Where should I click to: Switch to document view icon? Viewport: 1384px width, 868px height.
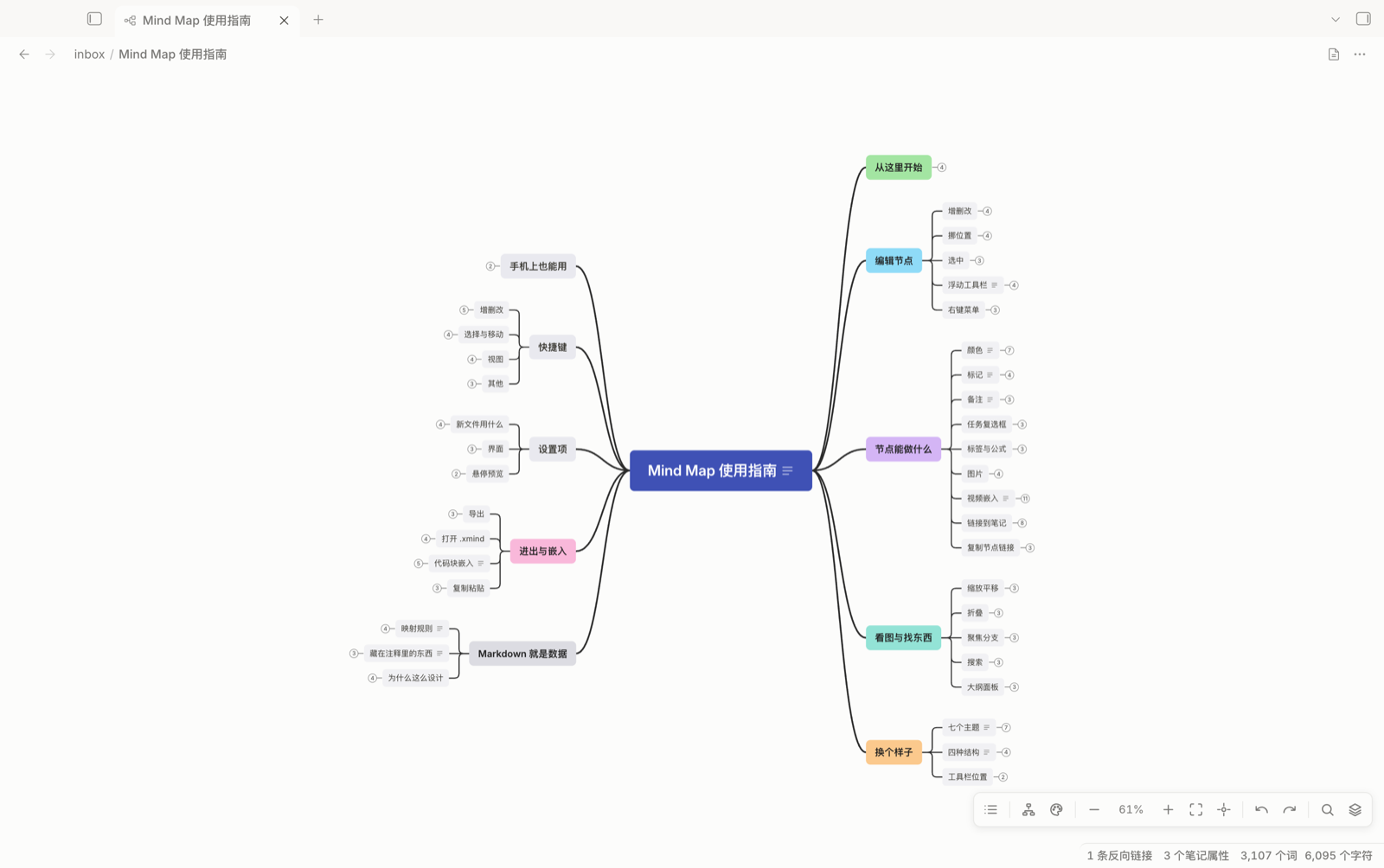(x=1334, y=54)
